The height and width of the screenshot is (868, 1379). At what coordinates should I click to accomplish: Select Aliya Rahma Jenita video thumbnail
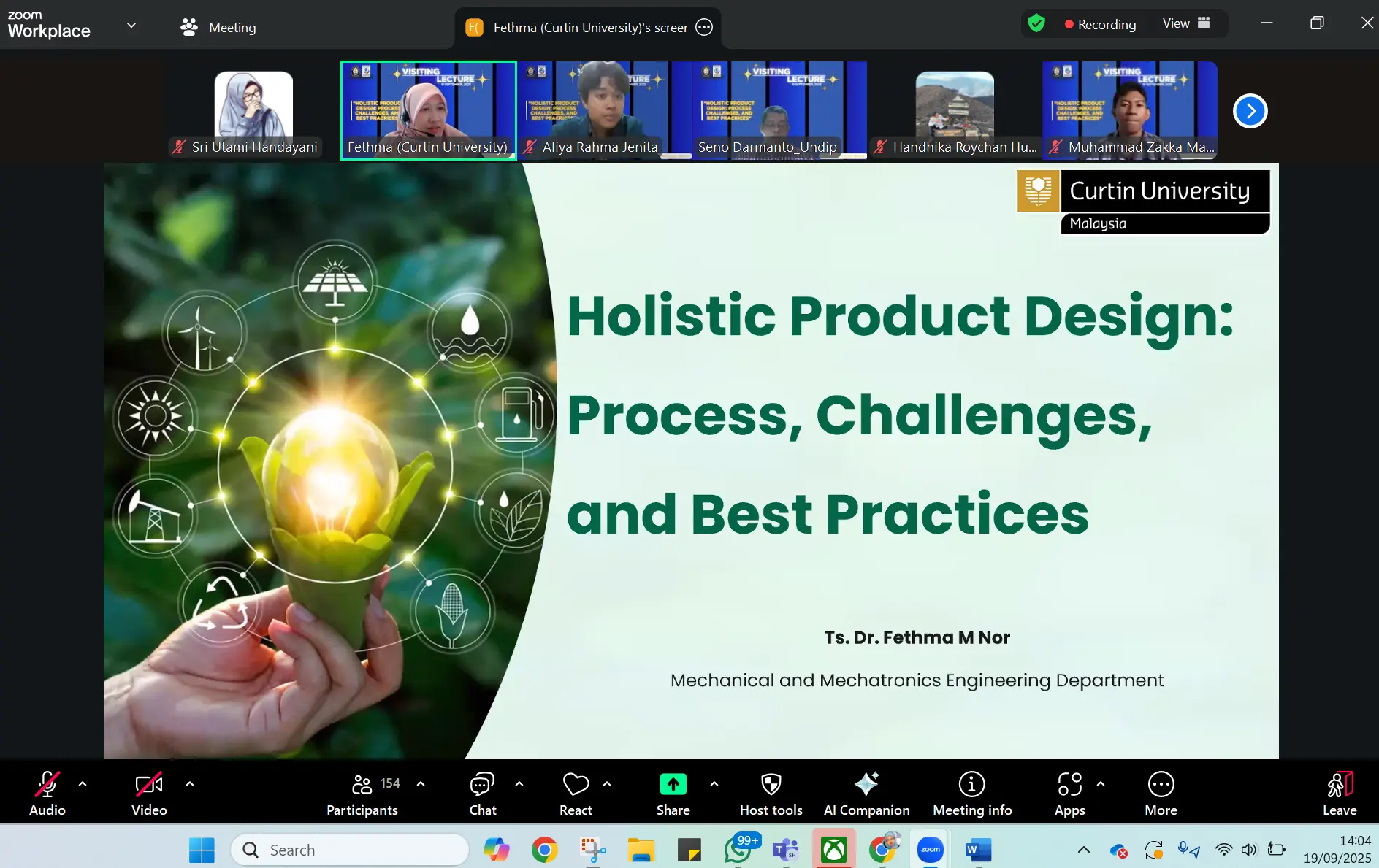[603, 110]
